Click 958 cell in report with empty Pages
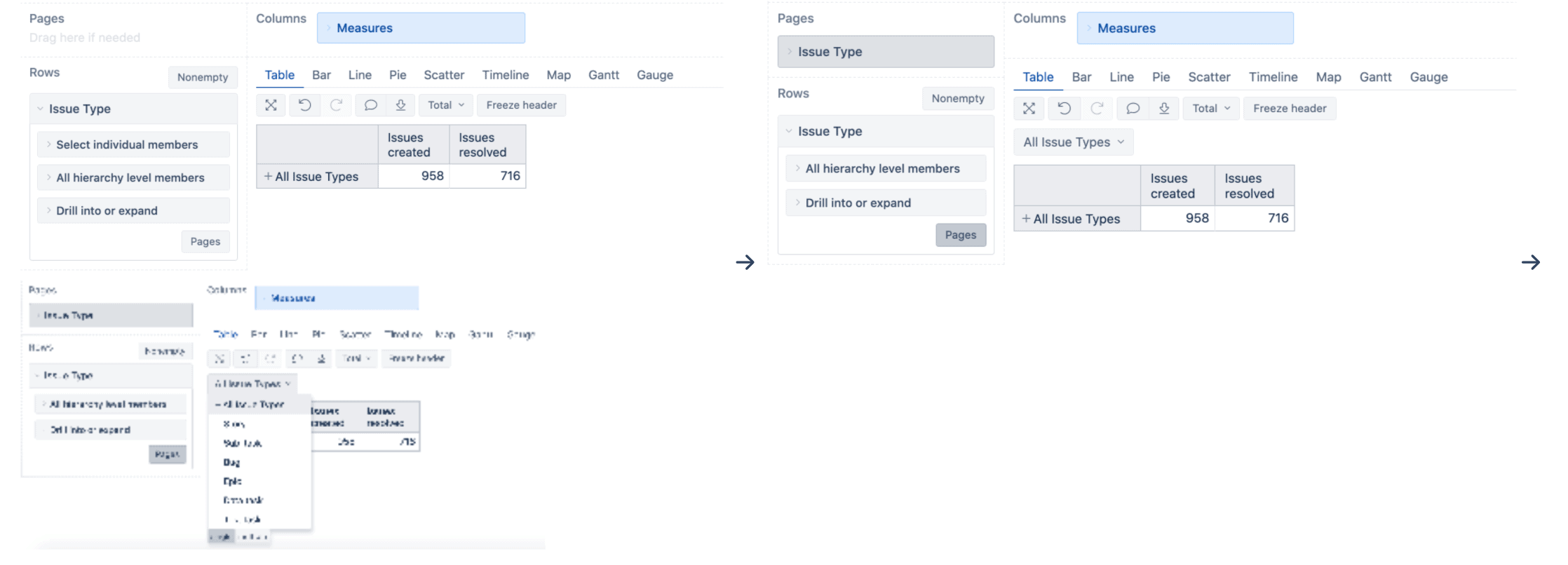Screen dimensions: 1568x565 (414, 176)
